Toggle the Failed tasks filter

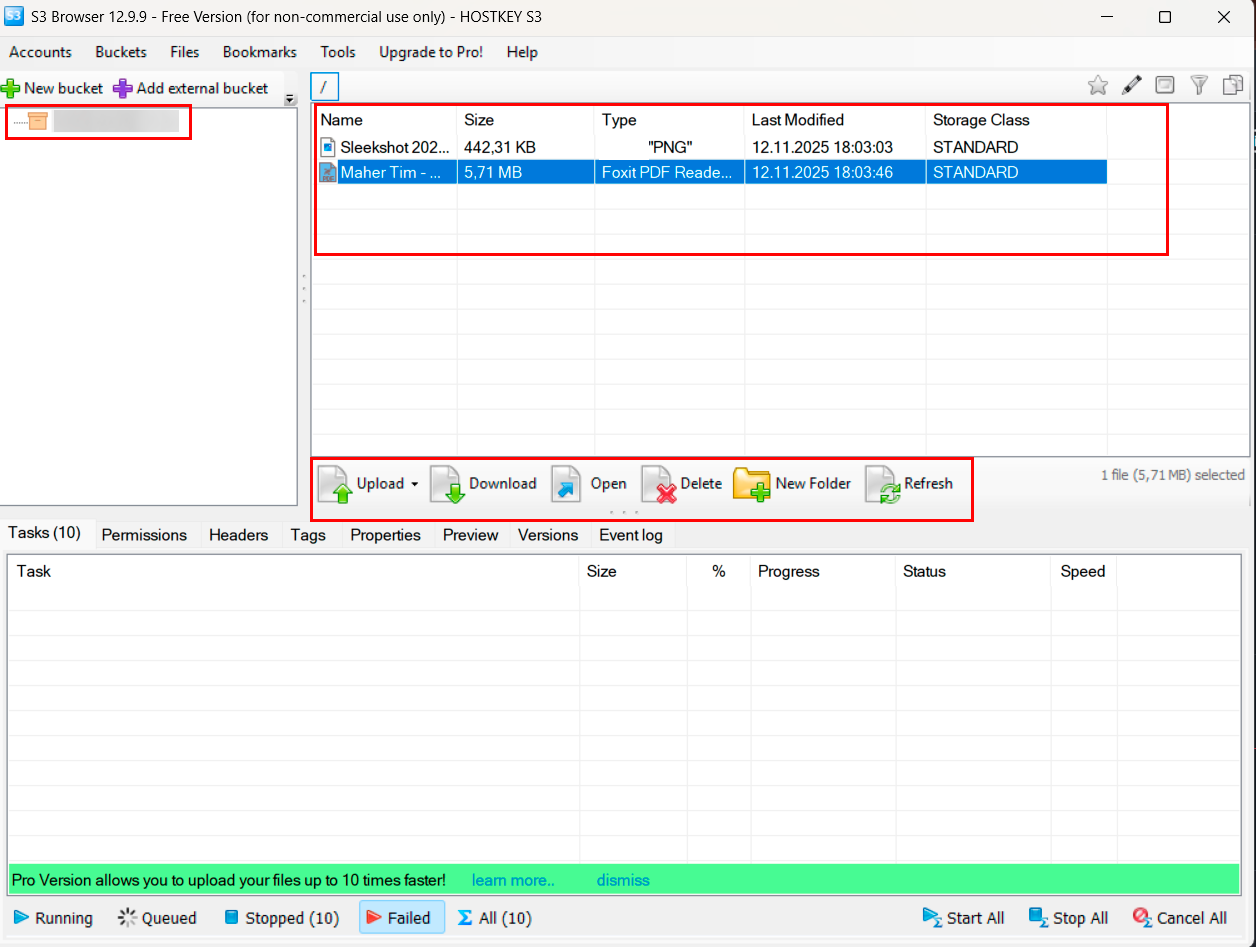tap(396, 918)
